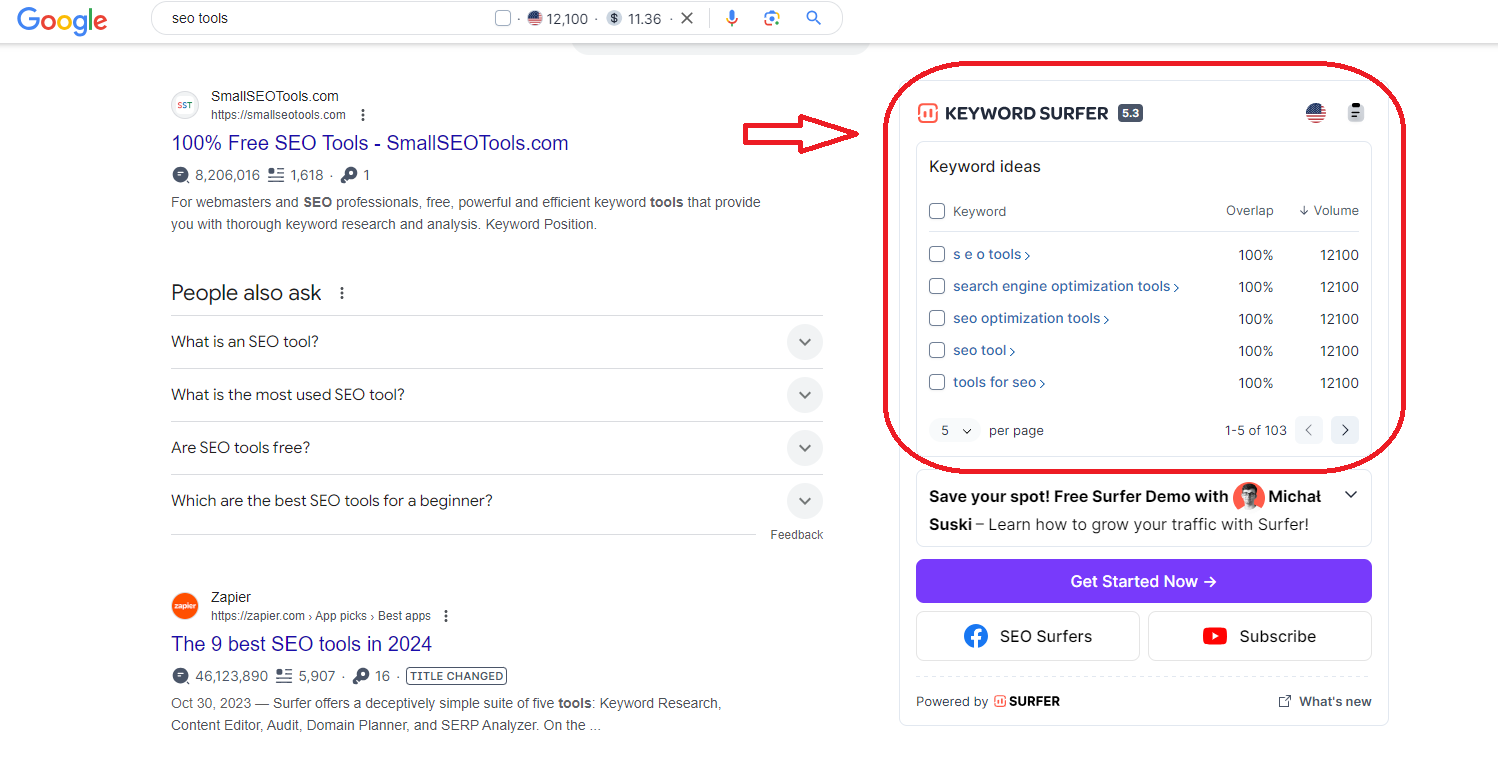Click Michał Suski's avatar photo
Image resolution: width=1498 pixels, height=771 pixels.
click(x=1249, y=497)
